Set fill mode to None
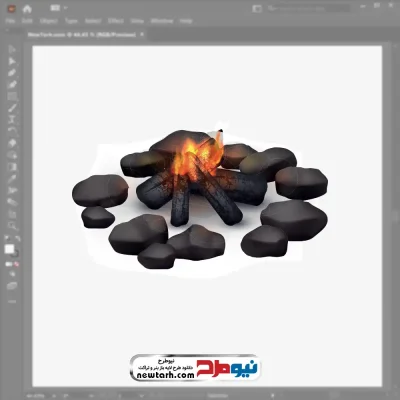The width and height of the screenshot is (400, 400). (x=16, y=264)
